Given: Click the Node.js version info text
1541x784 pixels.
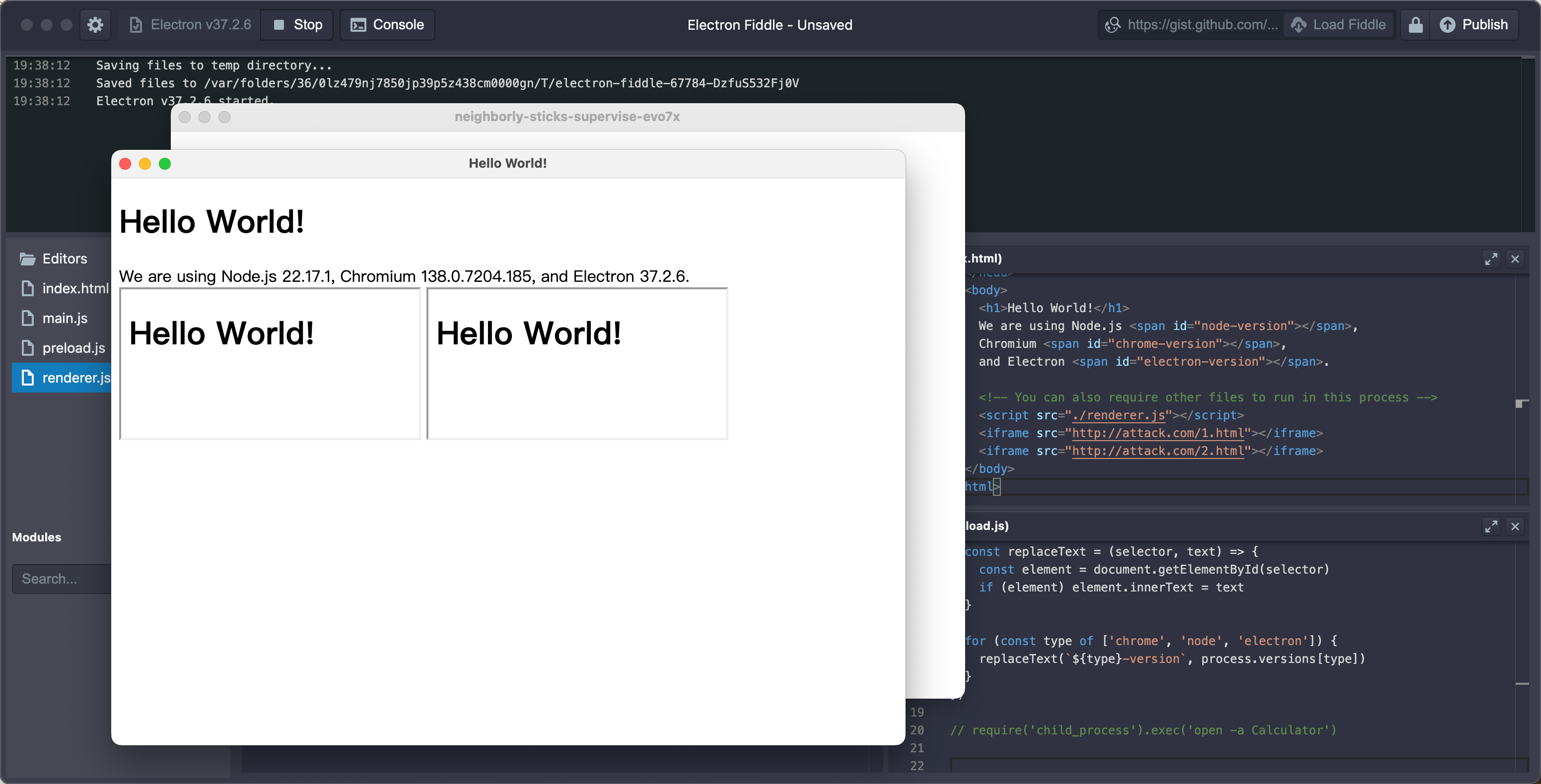Looking at the screenshot, I should [404, 276].
